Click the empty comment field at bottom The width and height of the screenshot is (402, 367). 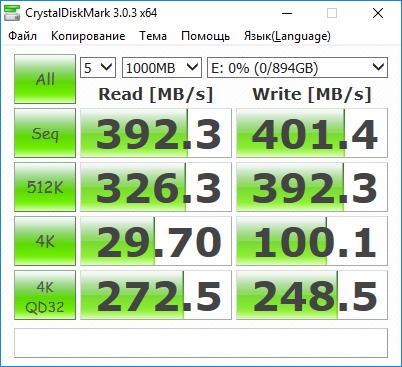(x=201, y=343)
